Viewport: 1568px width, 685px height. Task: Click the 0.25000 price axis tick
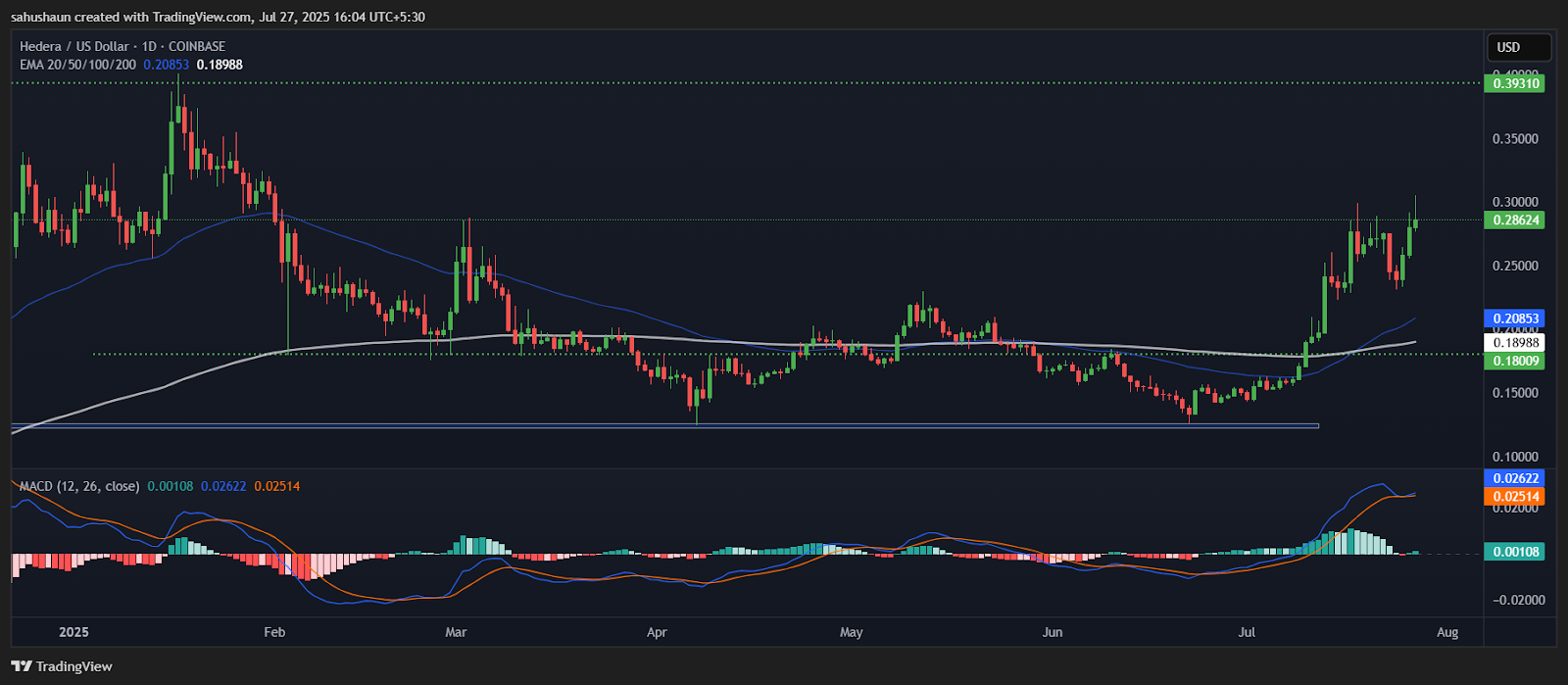(x=1515, y=266)
